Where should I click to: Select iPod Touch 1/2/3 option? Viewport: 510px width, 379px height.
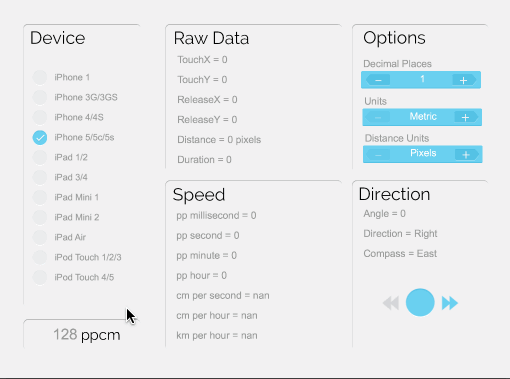[40, 257]
